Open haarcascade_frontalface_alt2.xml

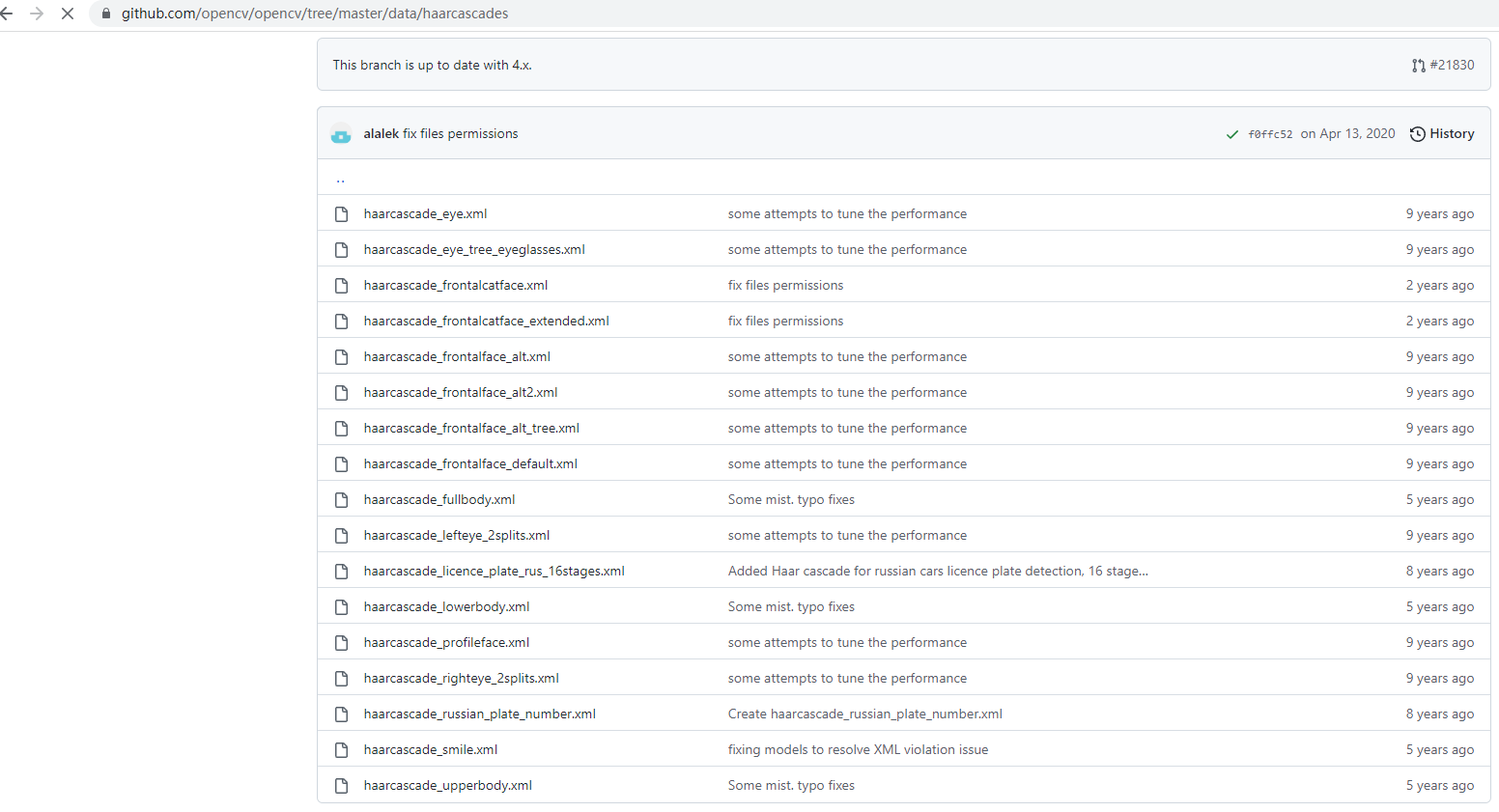coord(461,392)
